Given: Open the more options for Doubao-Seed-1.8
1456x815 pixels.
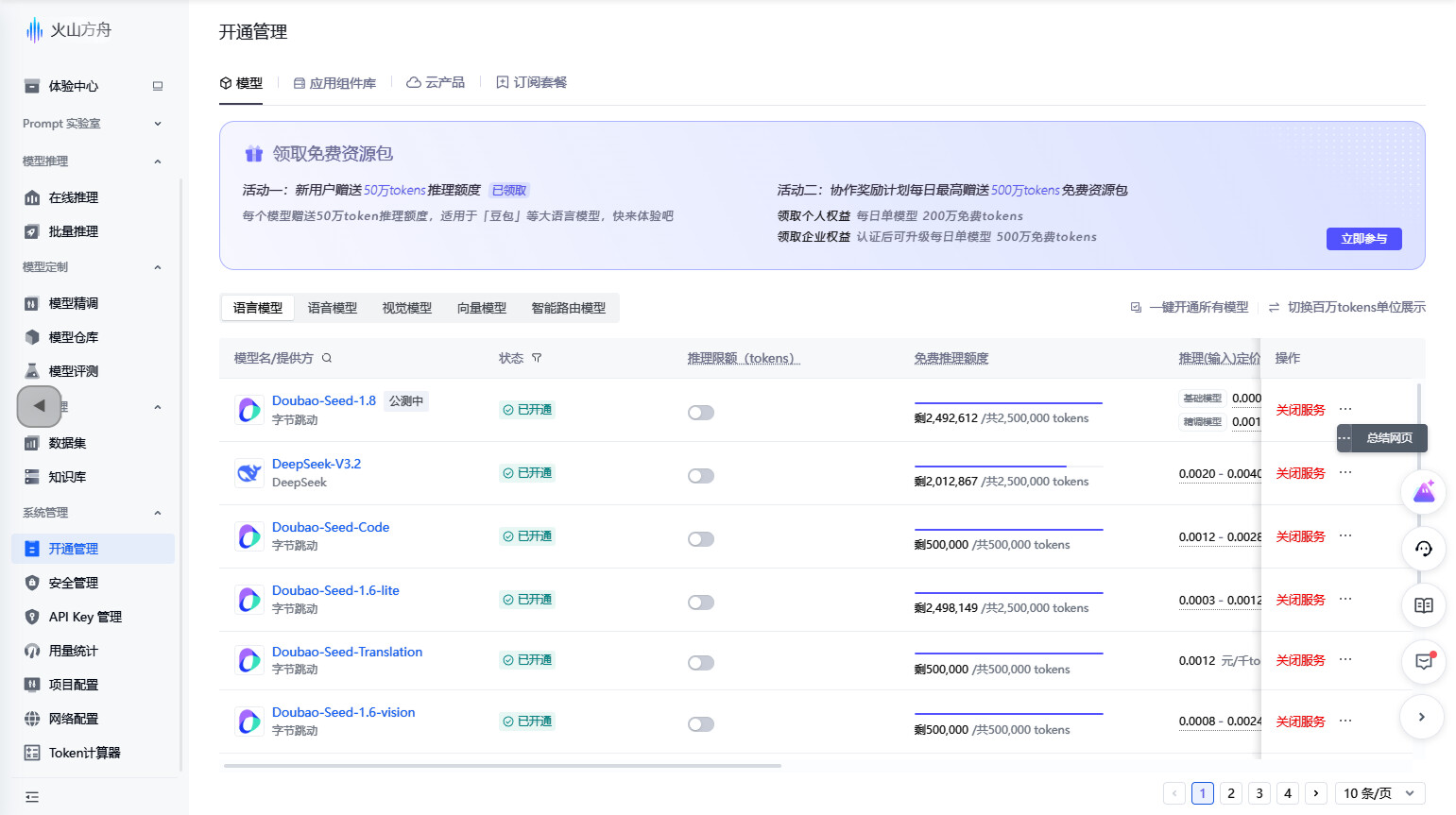Looking at the screenshot, I should 1345,410.
